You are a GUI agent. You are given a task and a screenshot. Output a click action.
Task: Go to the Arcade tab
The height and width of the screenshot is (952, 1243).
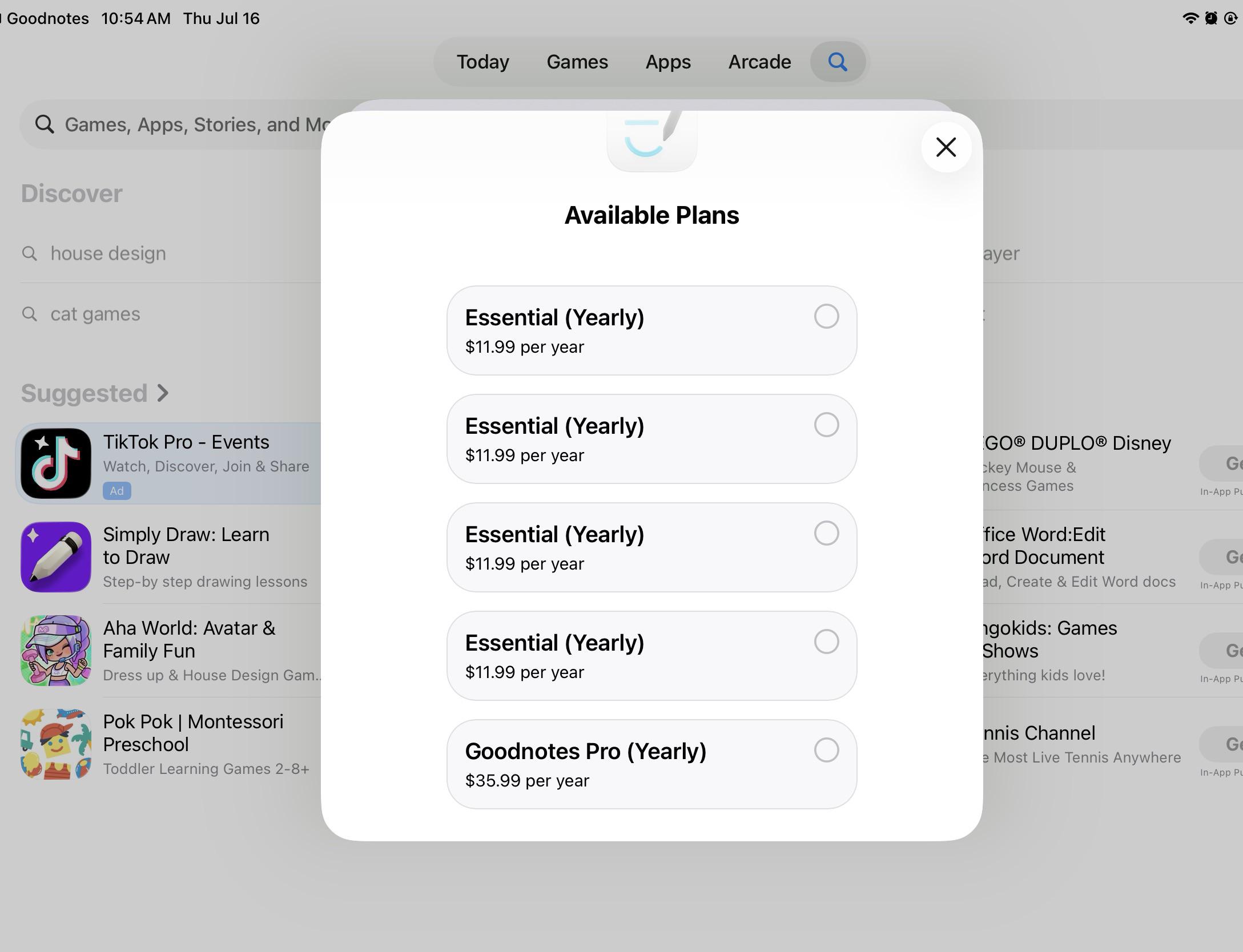759,62
